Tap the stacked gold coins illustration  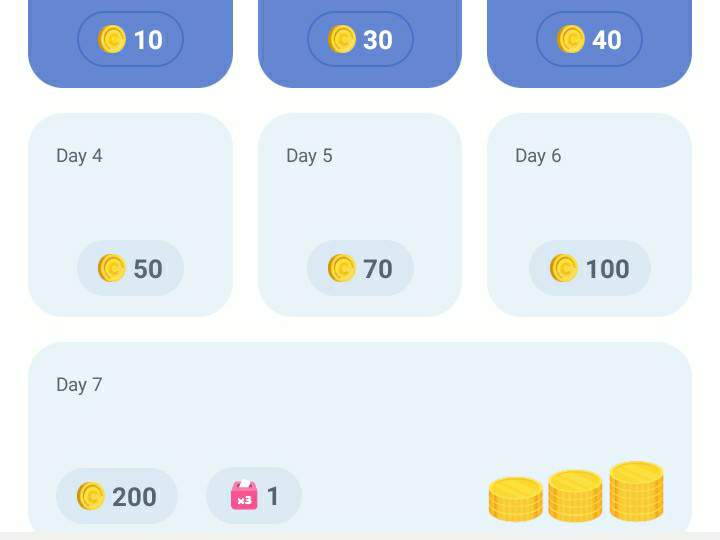click(x=577, y=492)
